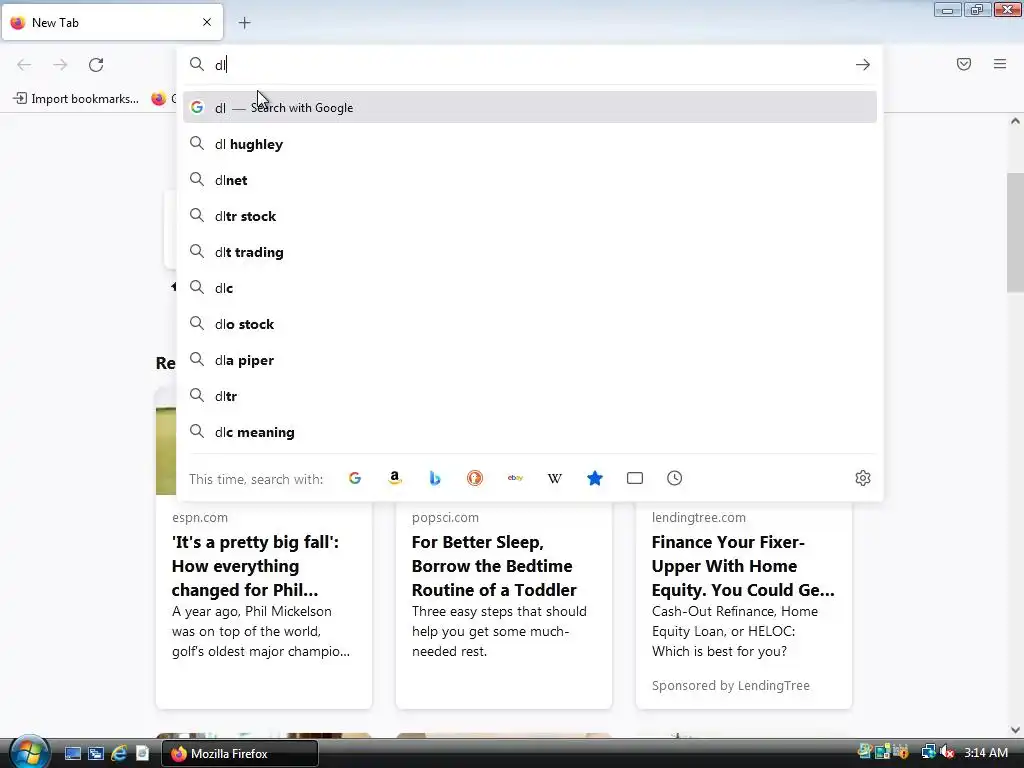Select the 'dltr stock' suggestion
Image resolution: width=1024 pixels, height=768 pixels.
click(x=530, y=216)
